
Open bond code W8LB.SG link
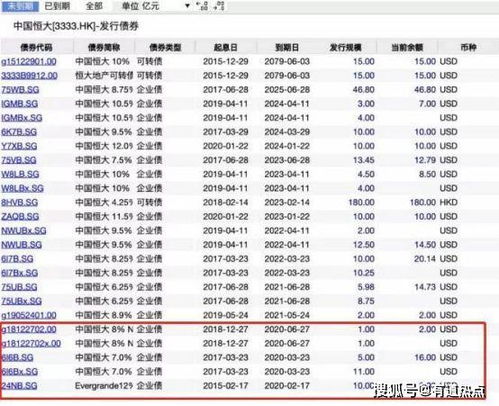20,174
